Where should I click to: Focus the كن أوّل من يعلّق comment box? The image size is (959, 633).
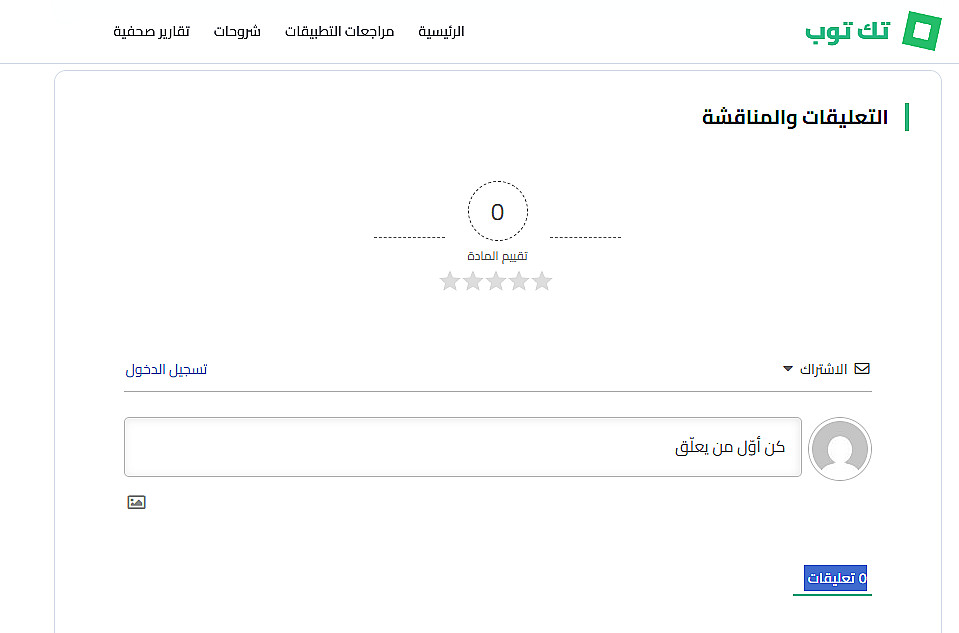(462, 447)
